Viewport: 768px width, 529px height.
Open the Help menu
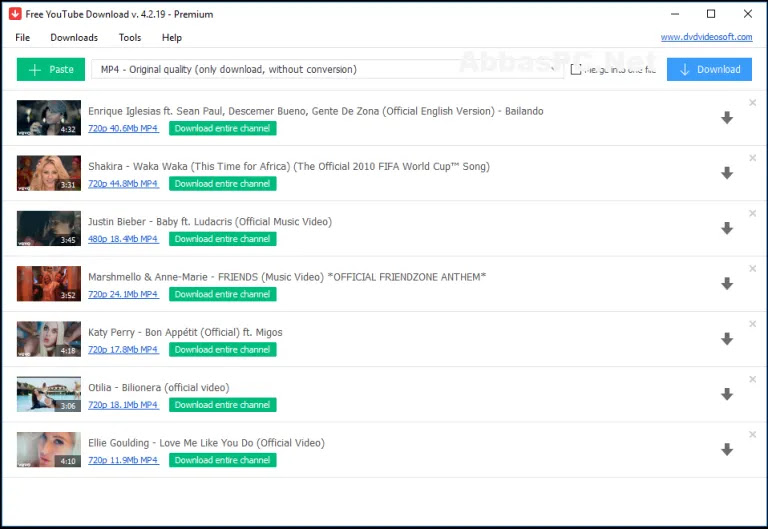click(172, 38)
